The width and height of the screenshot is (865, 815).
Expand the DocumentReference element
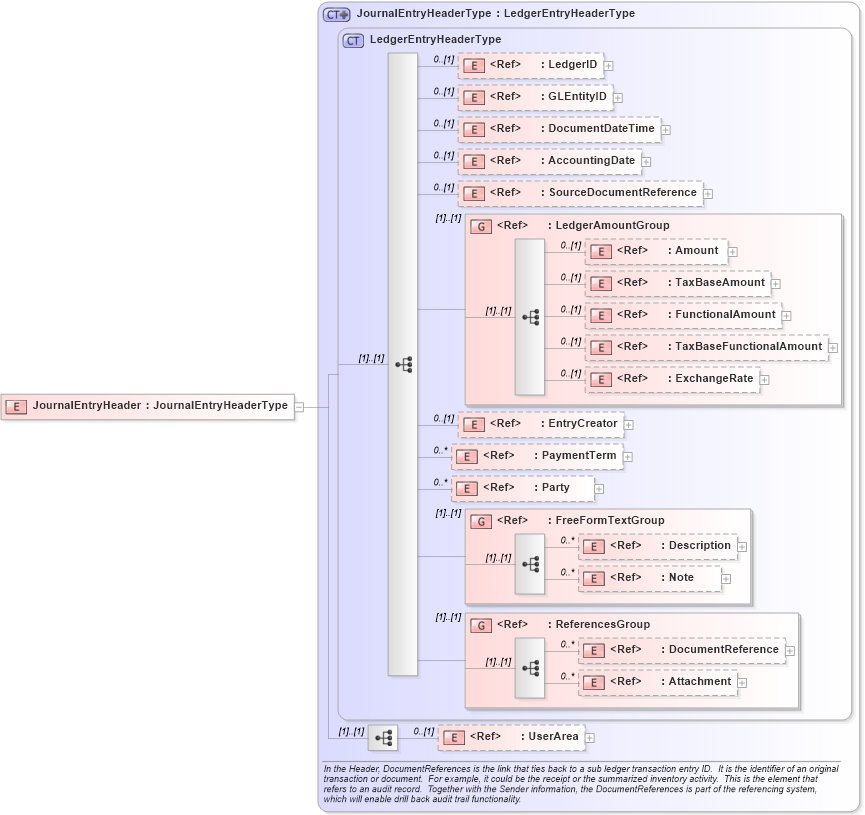[791, 650]
